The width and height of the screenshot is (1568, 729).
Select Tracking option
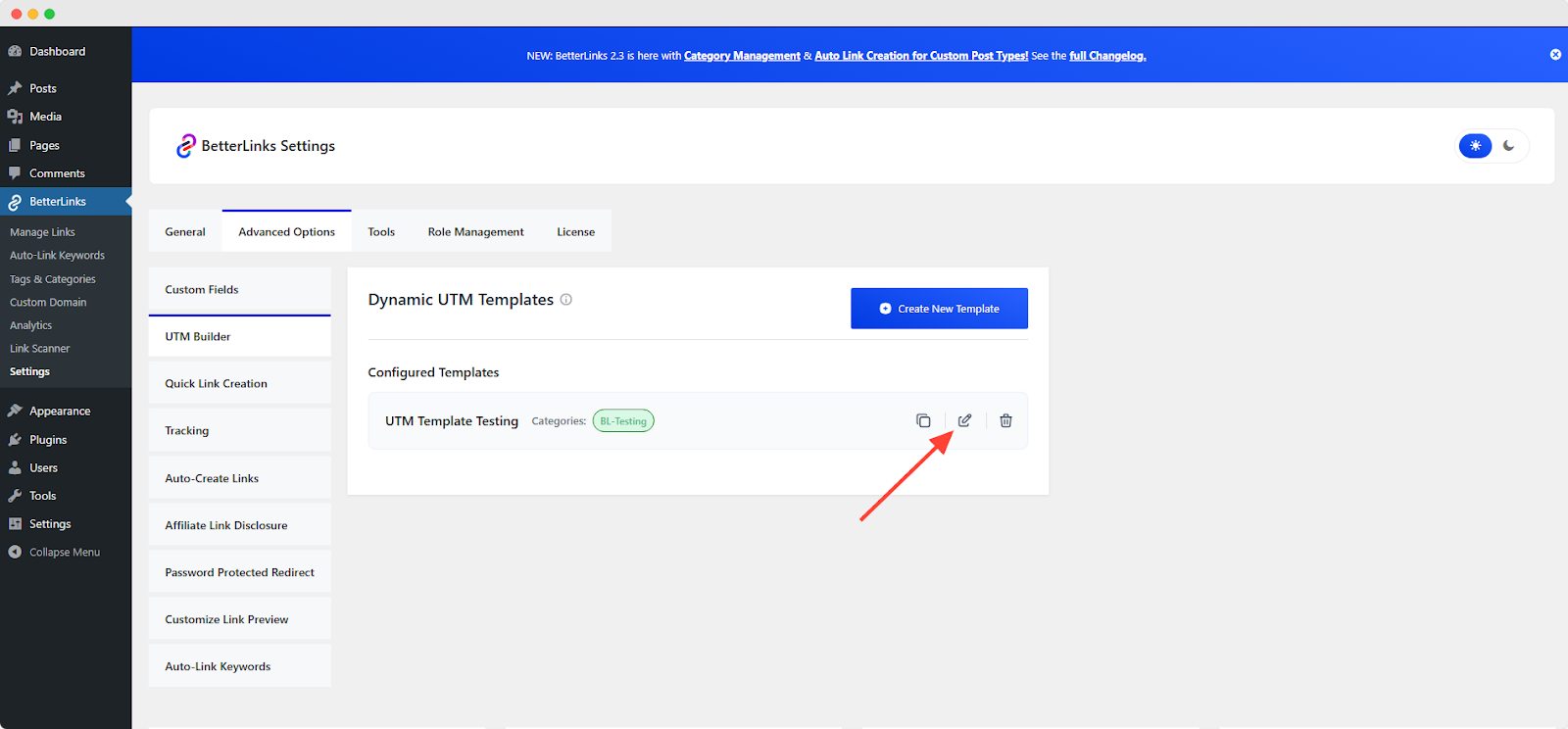tap(240, 431)
